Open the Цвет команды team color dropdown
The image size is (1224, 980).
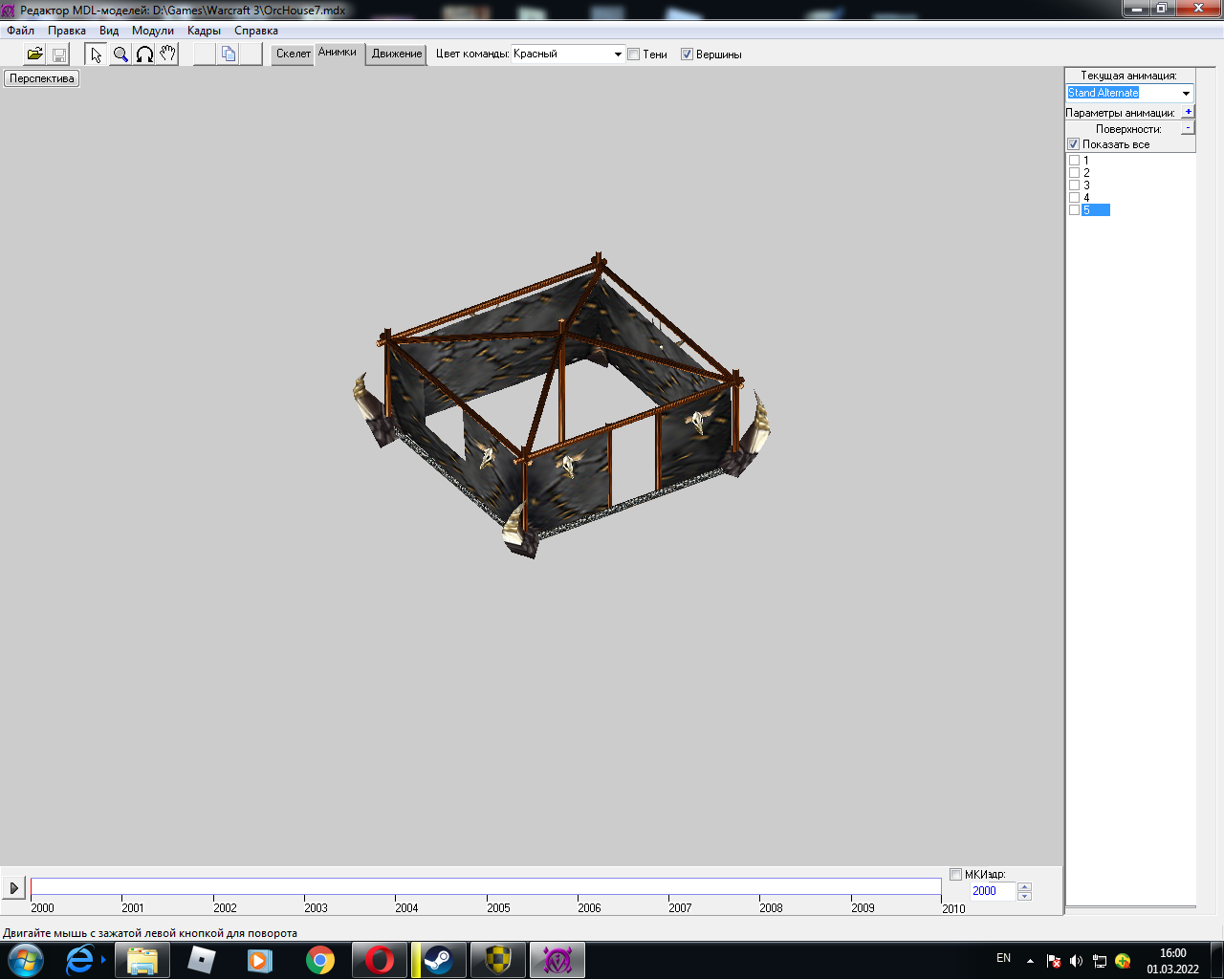[x=617, y=54]
